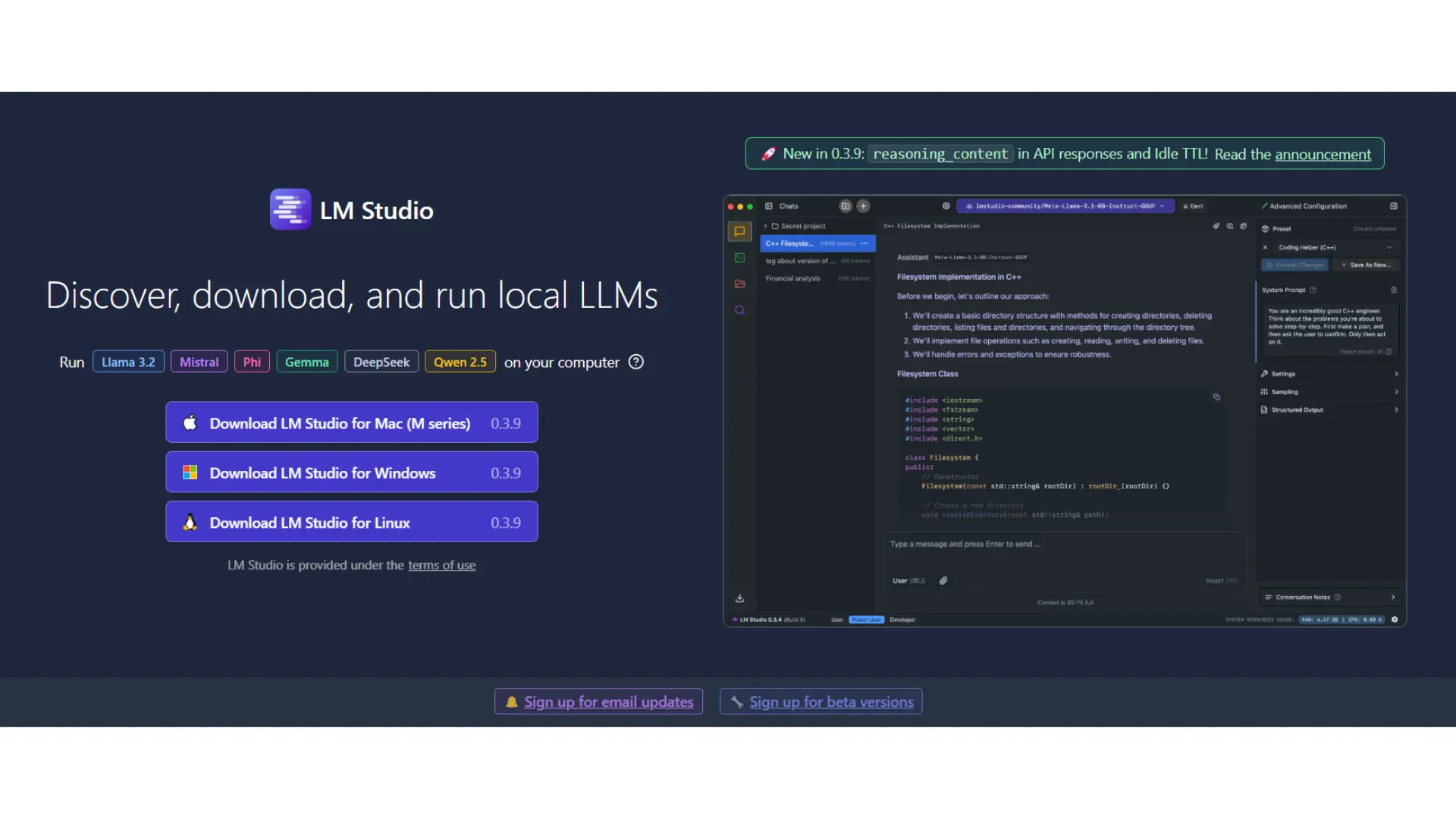Switch to Power User mode in status bar
This screenshot has height=819, width=1456.
866,620
